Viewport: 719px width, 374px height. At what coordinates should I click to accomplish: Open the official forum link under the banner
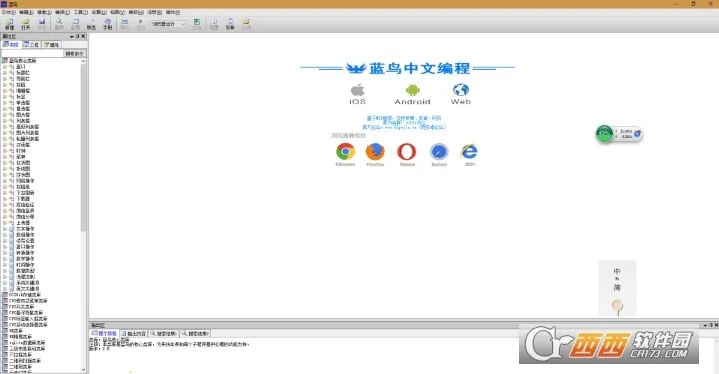(x=404, y=127)
